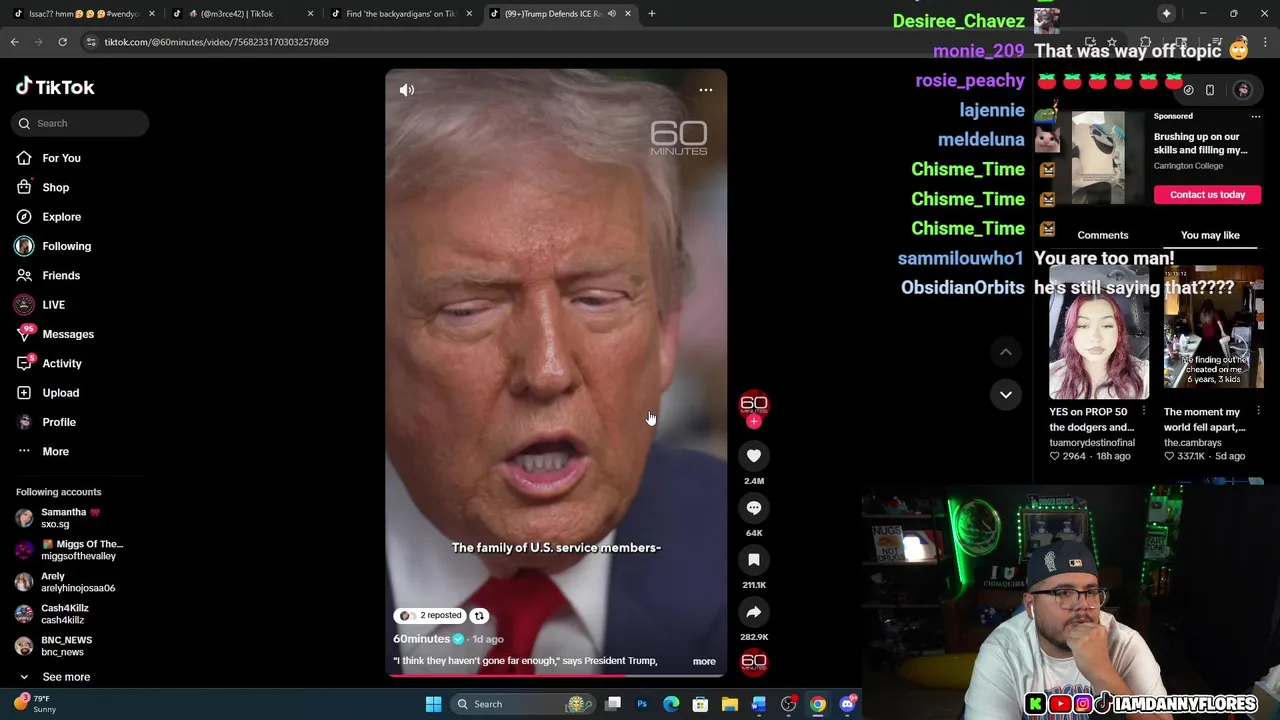Screen dimensions: 1280x720
Task: Open your Profile page
Action: tap(59, 422)
